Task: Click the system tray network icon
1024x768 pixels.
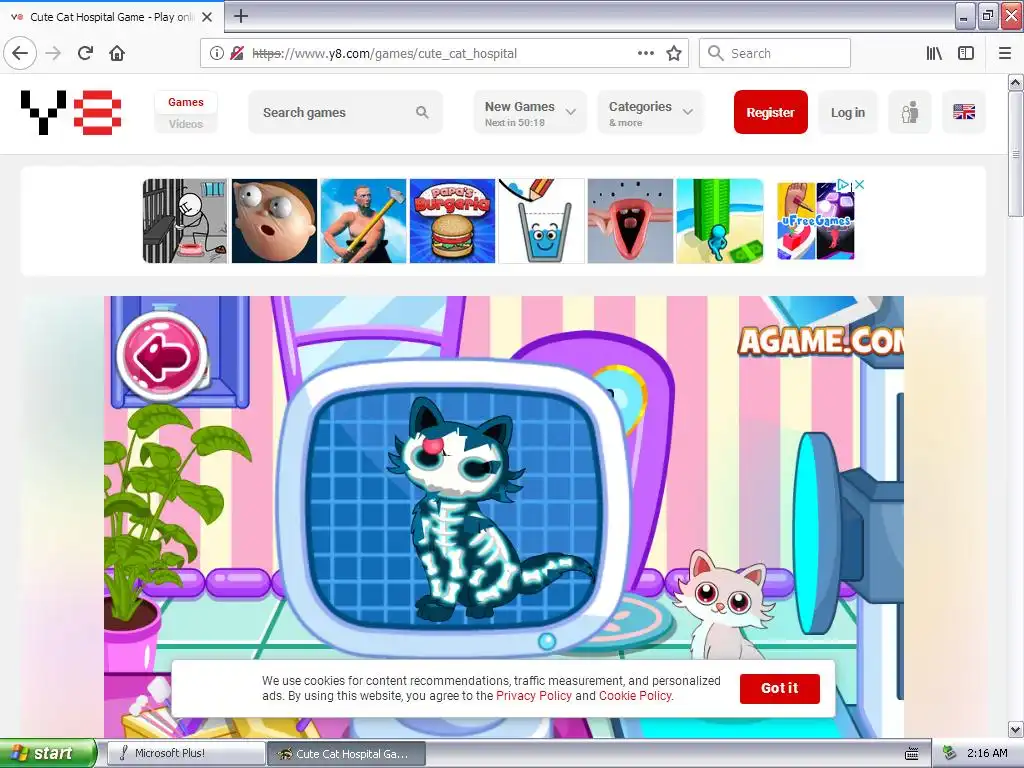Action: [950, 754]
